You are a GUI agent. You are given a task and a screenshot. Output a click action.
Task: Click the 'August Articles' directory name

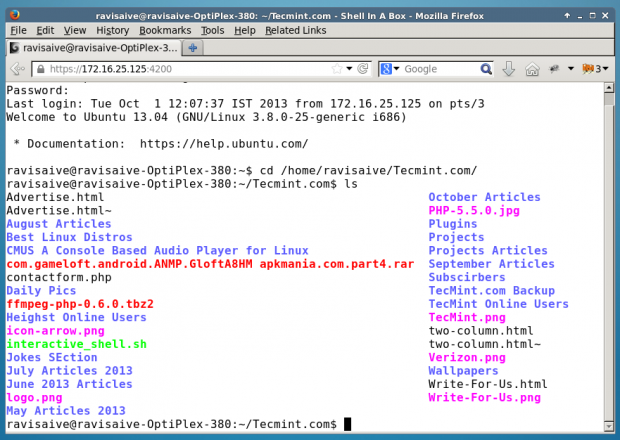point(59,224)
